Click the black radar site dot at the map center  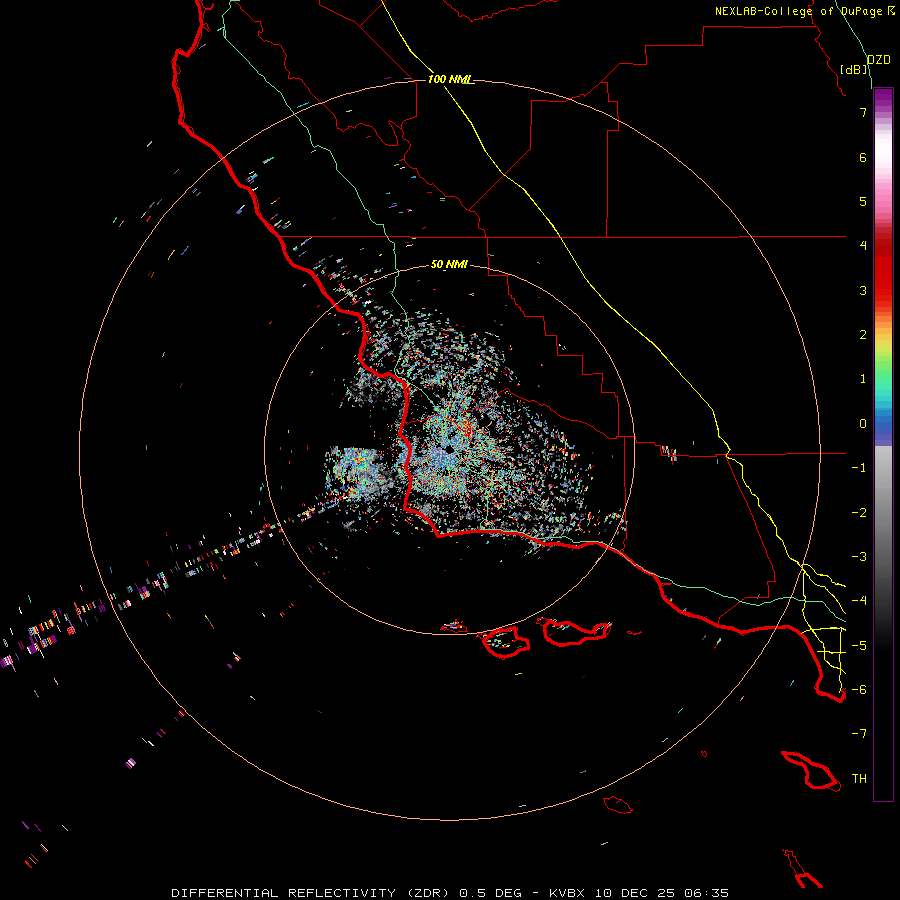[449, 449]
